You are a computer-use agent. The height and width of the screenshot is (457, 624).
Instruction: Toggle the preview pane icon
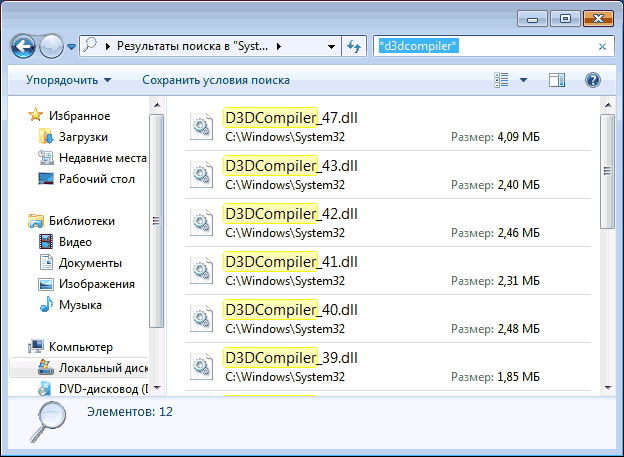point(557,80)
